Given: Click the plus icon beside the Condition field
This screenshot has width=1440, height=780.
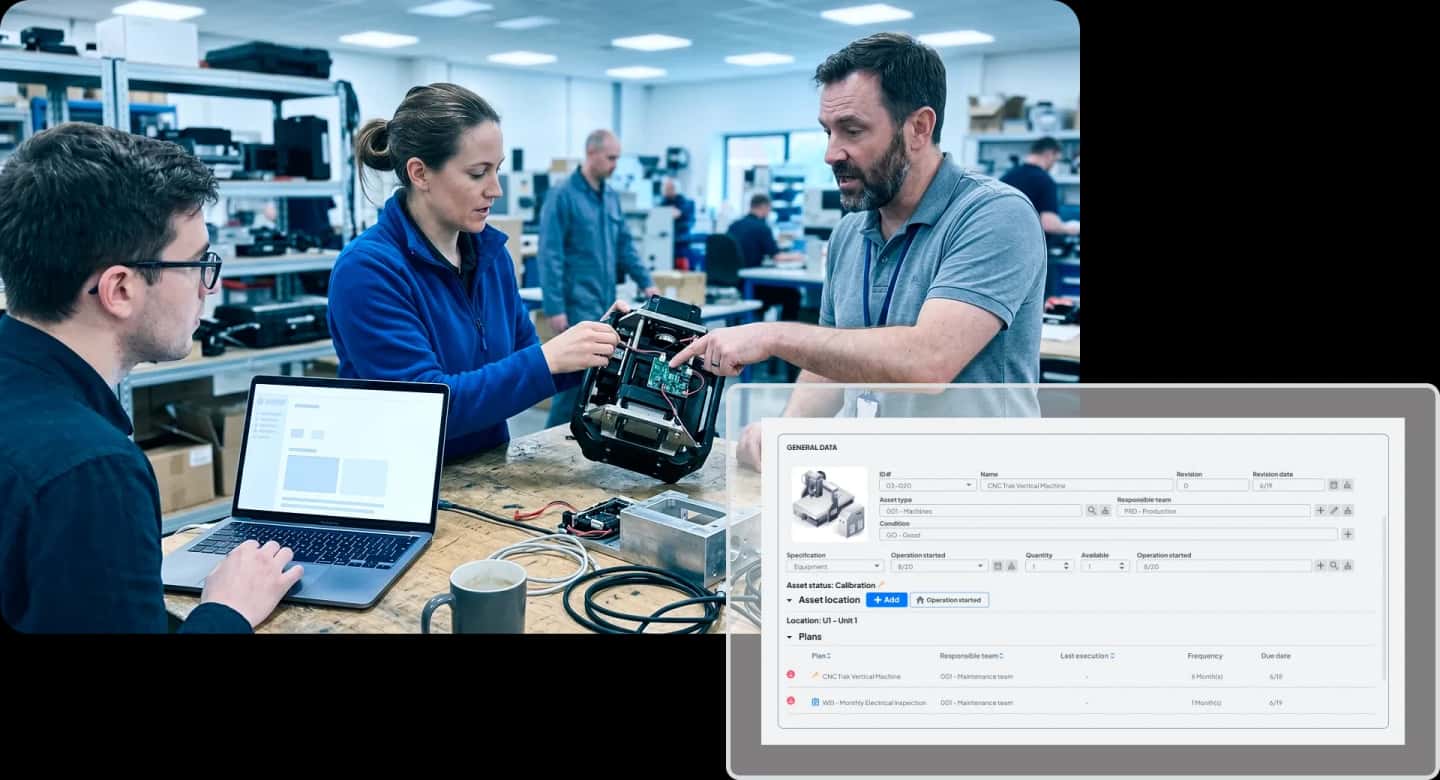Looking at the screenshot, I should coord(1348,535).
